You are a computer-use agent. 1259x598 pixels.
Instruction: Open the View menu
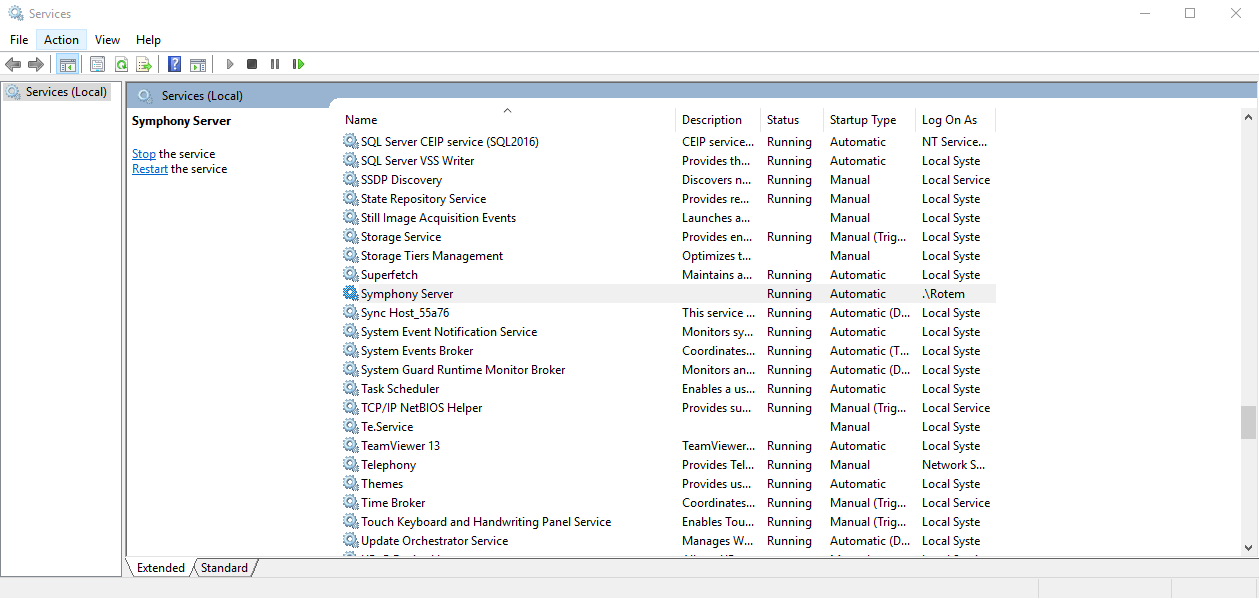point(107,40)
